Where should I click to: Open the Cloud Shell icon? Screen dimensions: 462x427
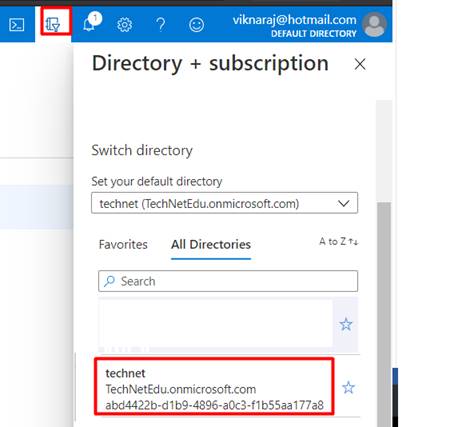[x=17, y=25]
